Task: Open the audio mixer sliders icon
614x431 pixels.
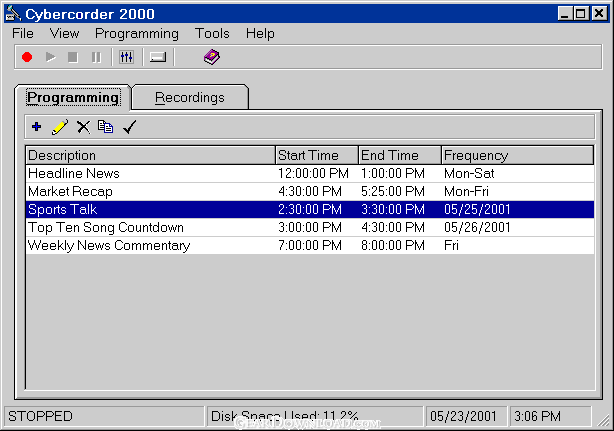Action: pyautogui.click(x=126, y=57)
